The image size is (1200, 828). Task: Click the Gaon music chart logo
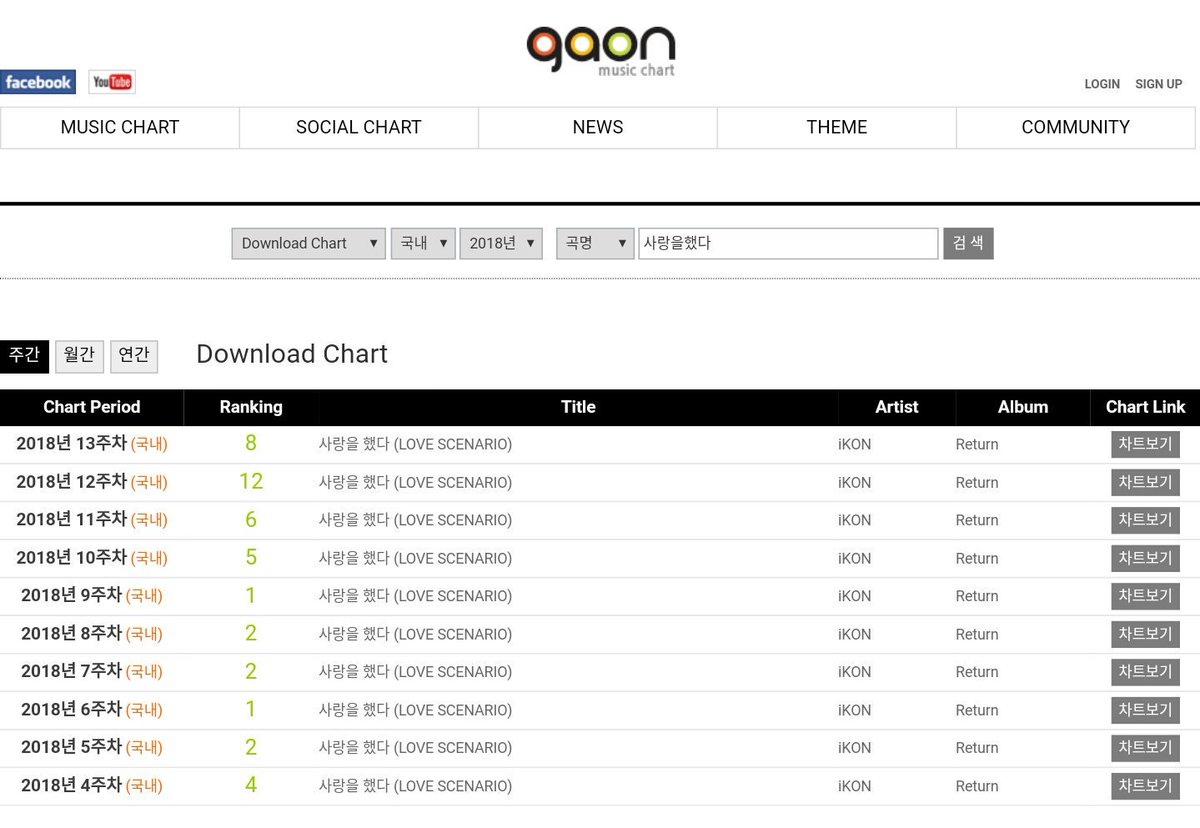tap(601, 50)
